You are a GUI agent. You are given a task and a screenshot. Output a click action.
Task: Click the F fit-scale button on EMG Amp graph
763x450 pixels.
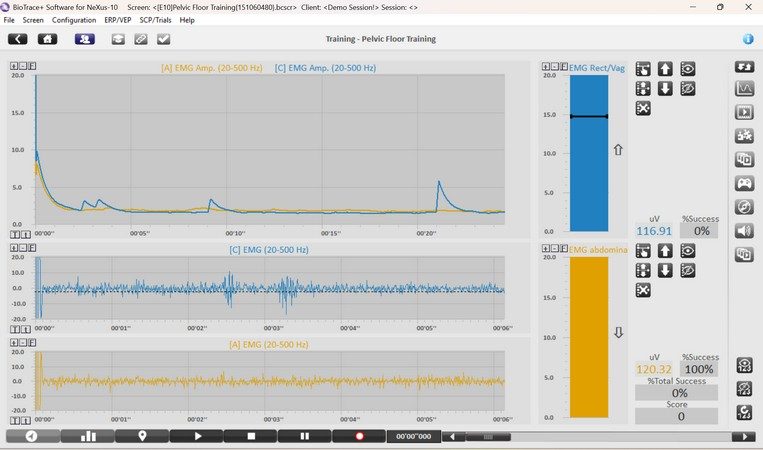32,66
